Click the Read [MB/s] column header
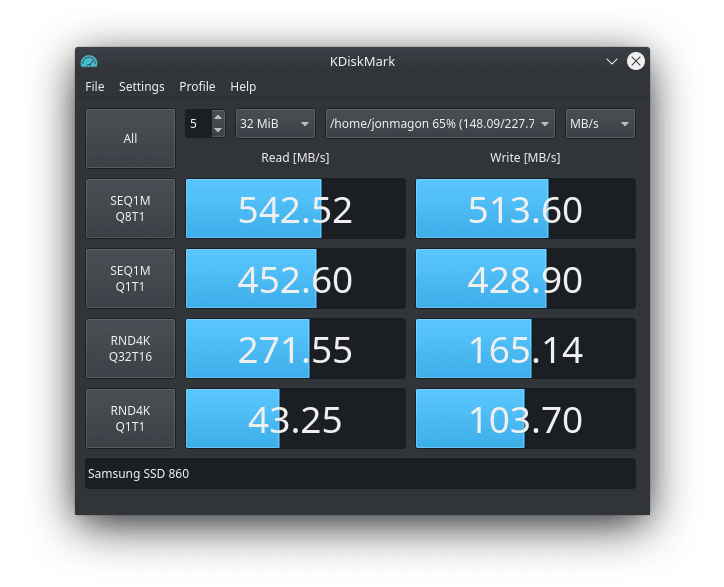The height and width of the screenshot is (587, 724). [x=295, y=158]
